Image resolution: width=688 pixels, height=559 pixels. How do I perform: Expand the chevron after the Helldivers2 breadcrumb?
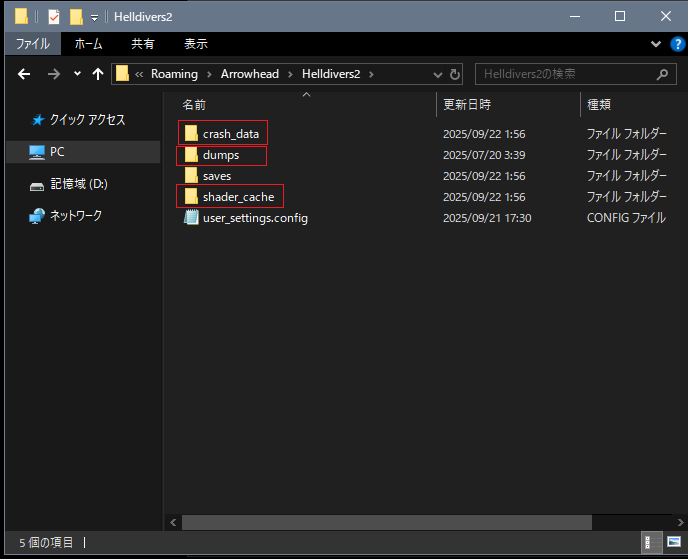coord(371,74)
